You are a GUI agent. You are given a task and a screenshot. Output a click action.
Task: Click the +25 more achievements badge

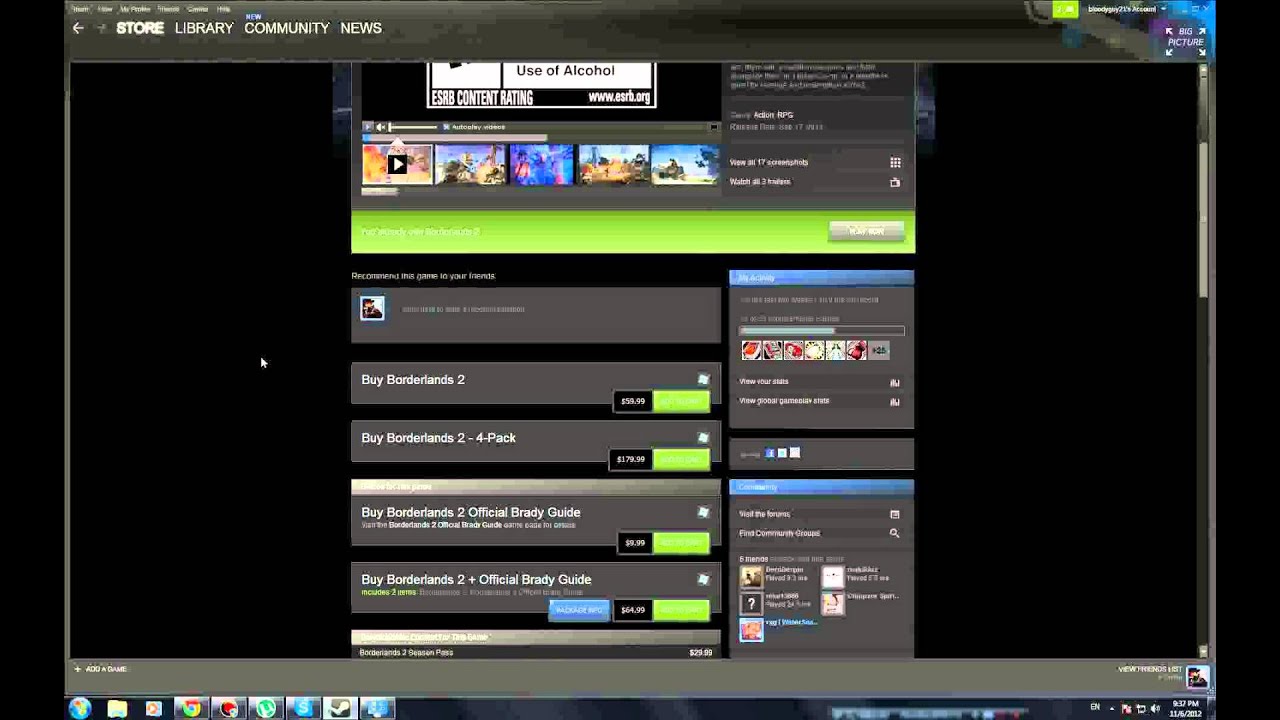pyautogui.click(x=878, y=350)
